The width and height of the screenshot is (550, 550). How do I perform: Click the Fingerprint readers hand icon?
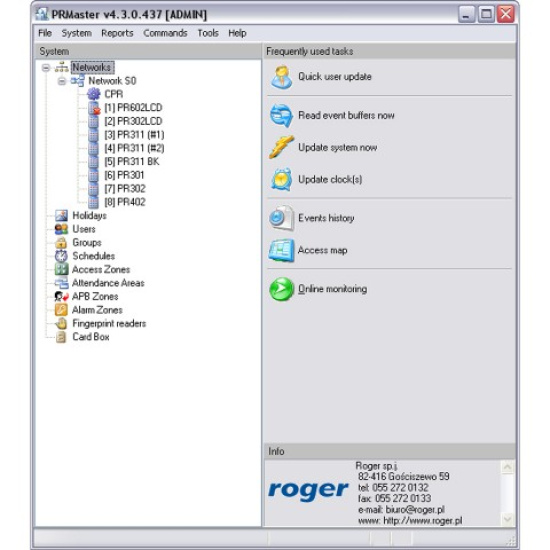61,323
